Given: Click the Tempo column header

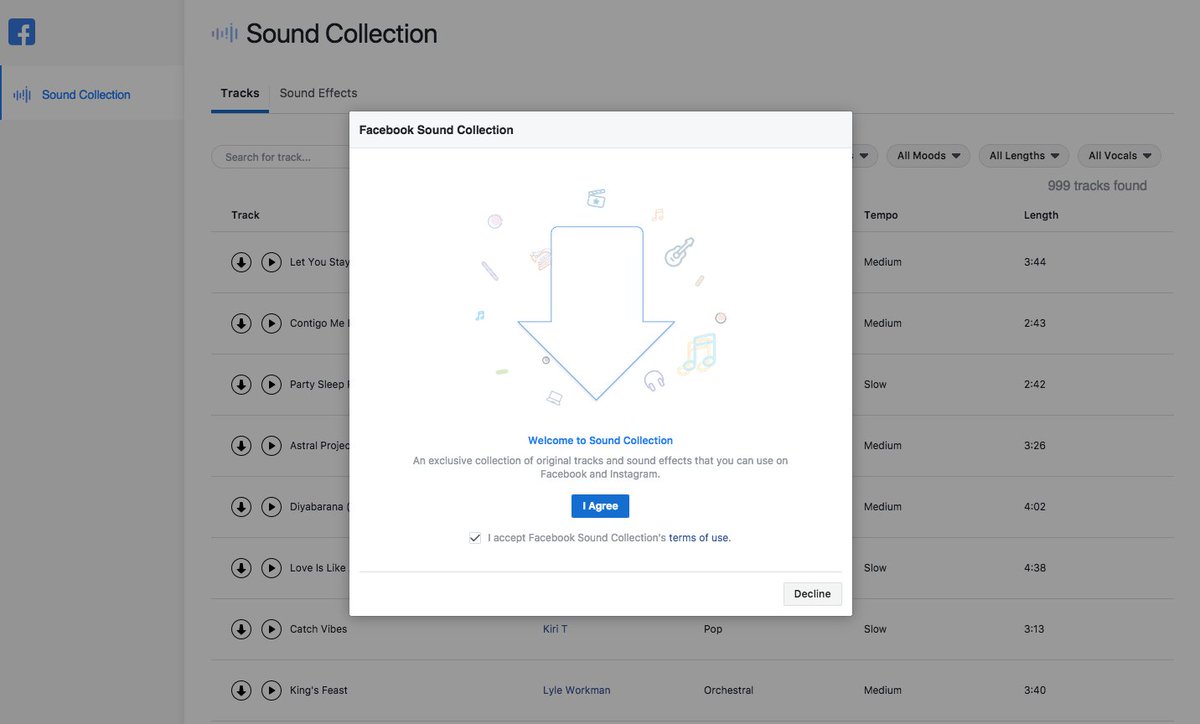Looking at the screenshot, I should click(x=881, y=215).
